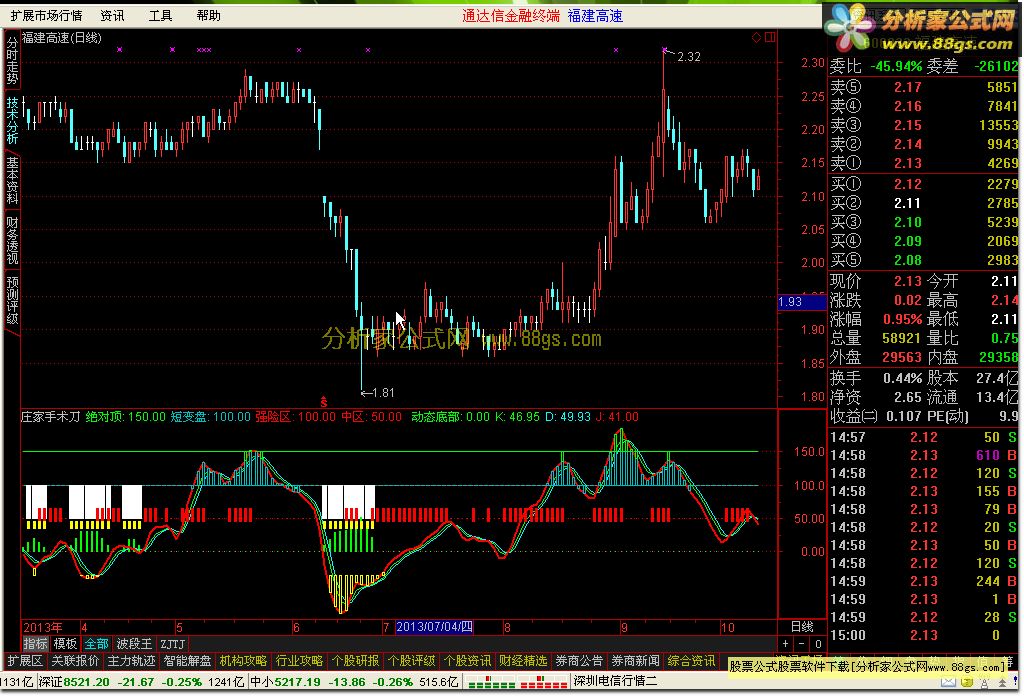Click the 日线 period selector
This screenshot has width=1024, height=696.
pyautogui.click(x=802, y=627)
